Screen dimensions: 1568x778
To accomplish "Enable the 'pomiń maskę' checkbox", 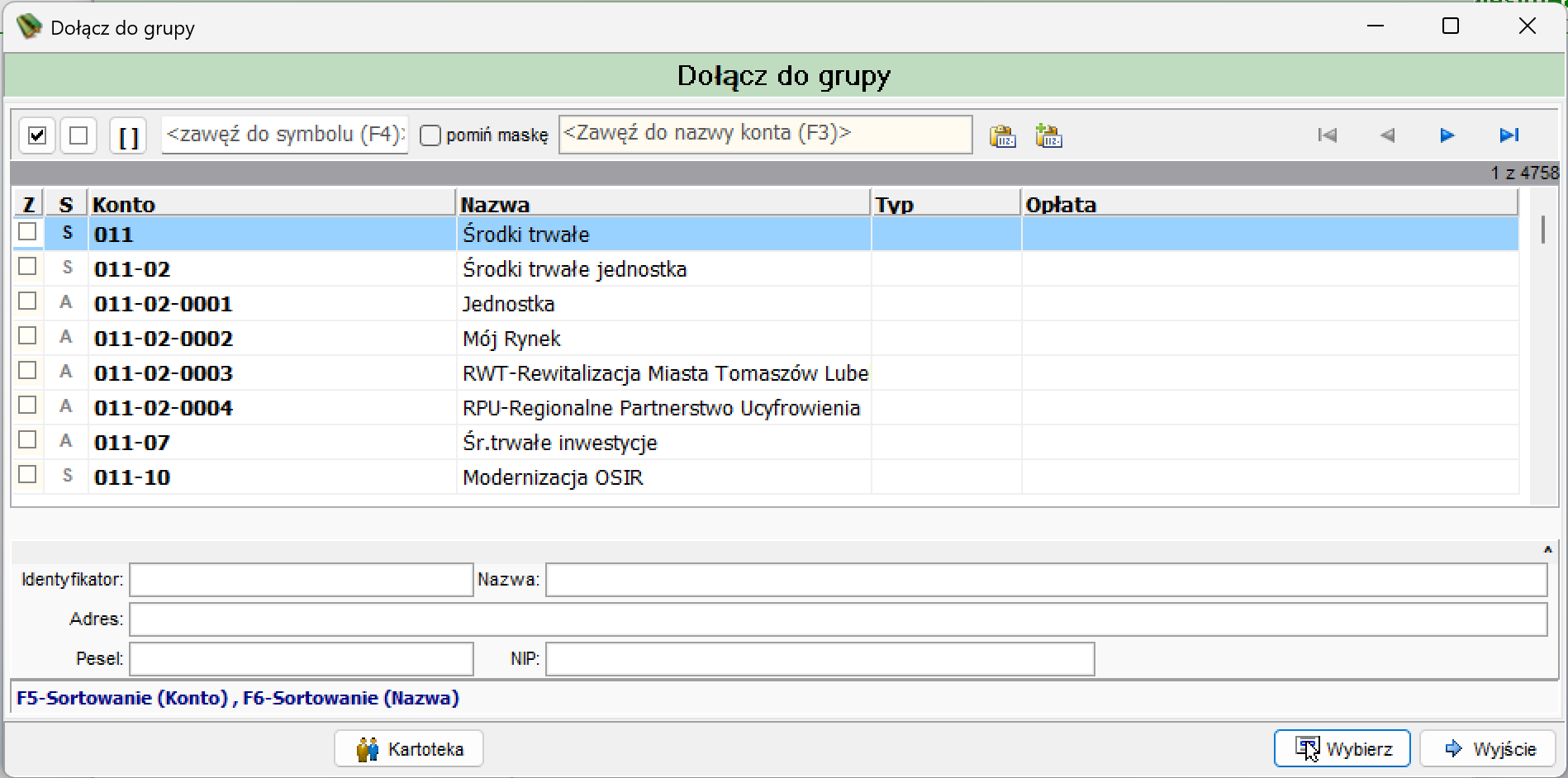I will pyautogui.click(x=430, y=135).
